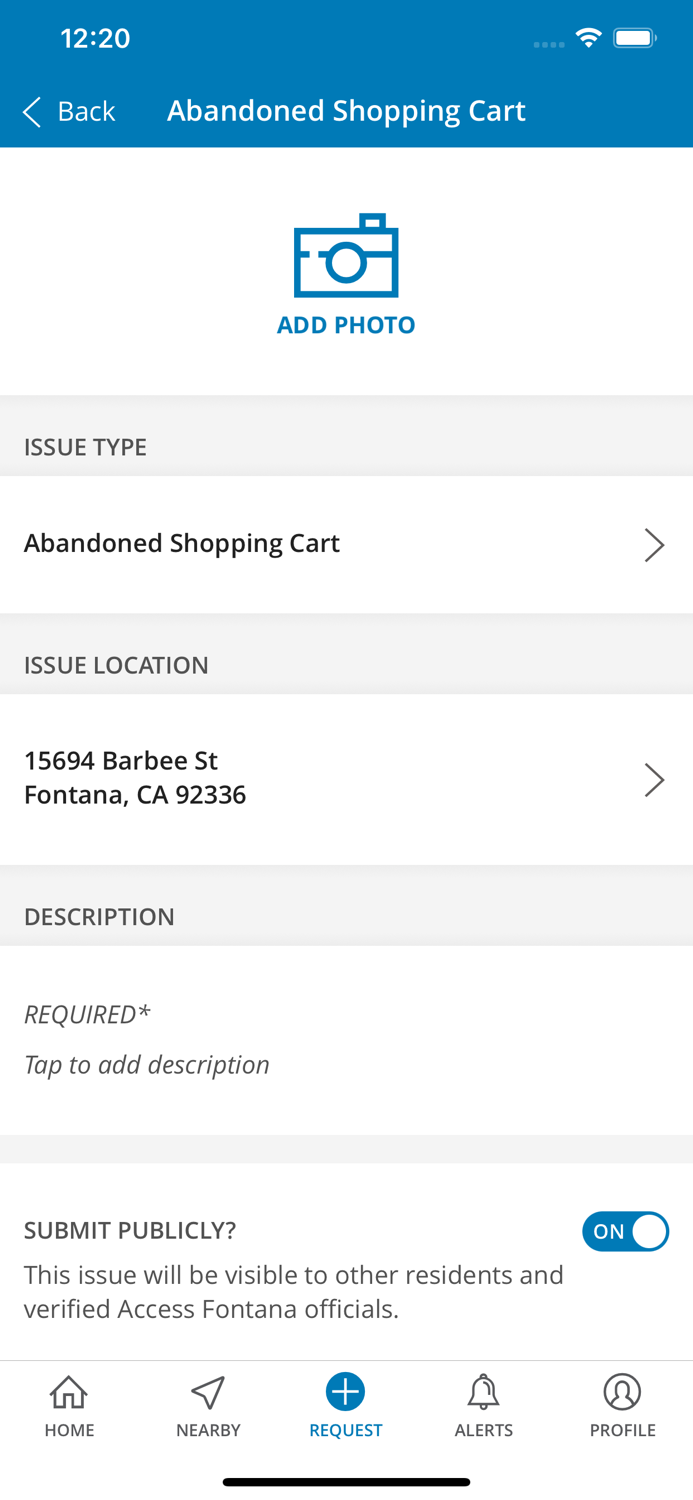Turn off the Submit Publicly toggle
Viewport: 693px width, 1500px height.
click(626, 1231)
